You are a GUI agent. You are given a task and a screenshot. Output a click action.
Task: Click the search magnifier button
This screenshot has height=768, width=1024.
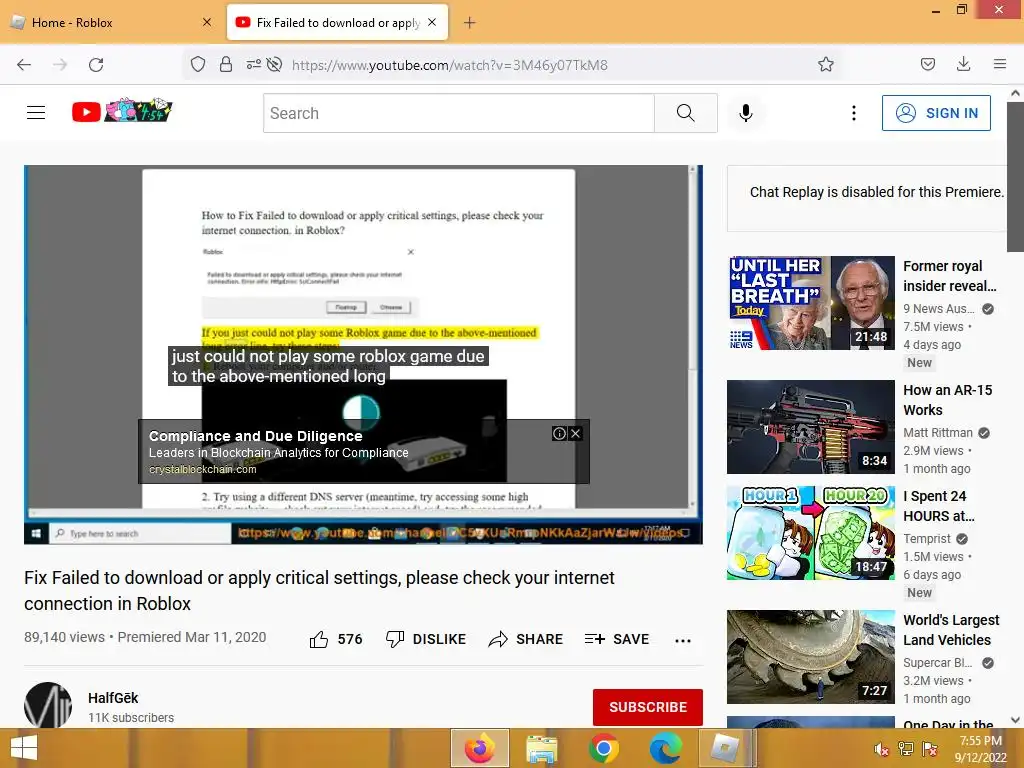pyautogui.click(x=686, y=113)
